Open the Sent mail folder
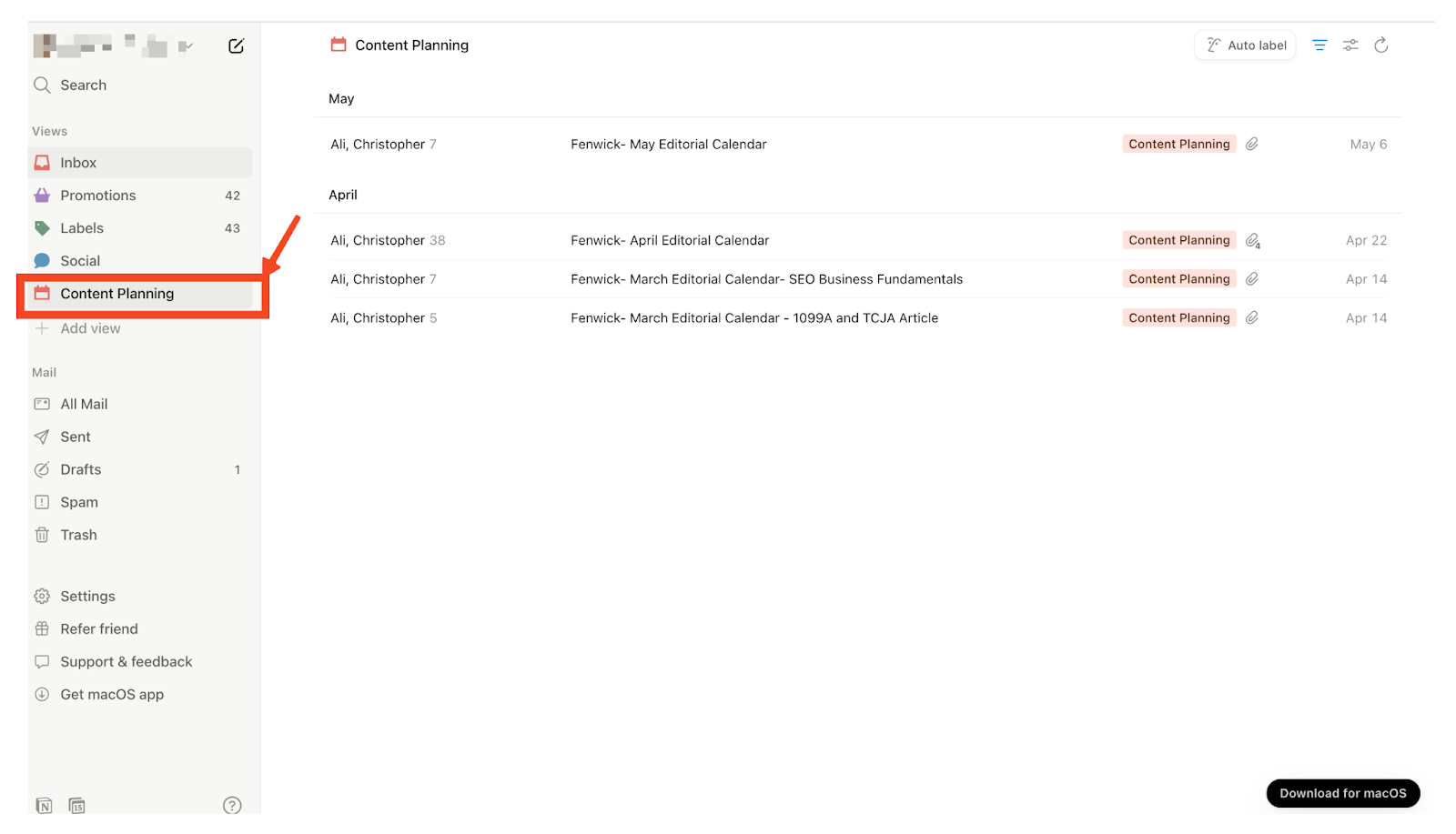The height and width of the screenshot is (834, 1456). [76, 437]
